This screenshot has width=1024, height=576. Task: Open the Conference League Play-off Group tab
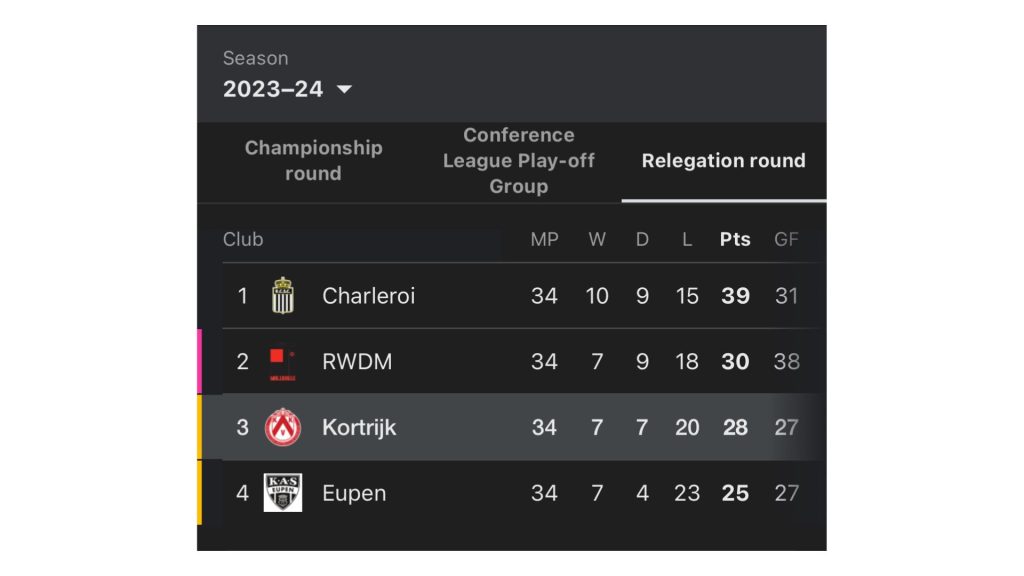[x=519, y=161]
